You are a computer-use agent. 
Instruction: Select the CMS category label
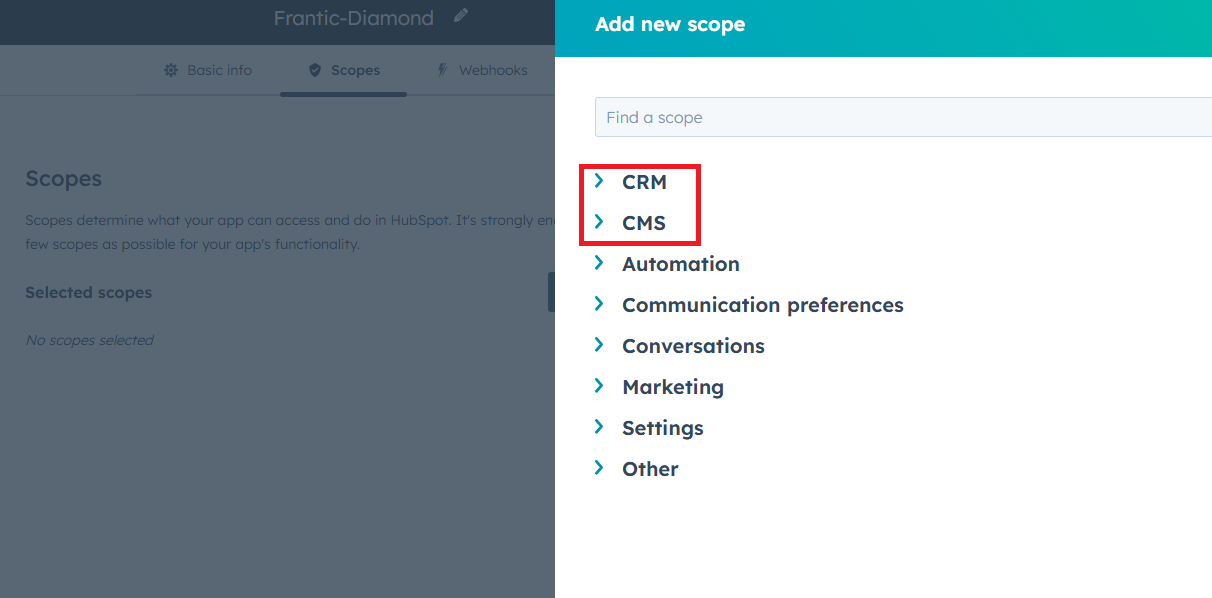(644, 223)
